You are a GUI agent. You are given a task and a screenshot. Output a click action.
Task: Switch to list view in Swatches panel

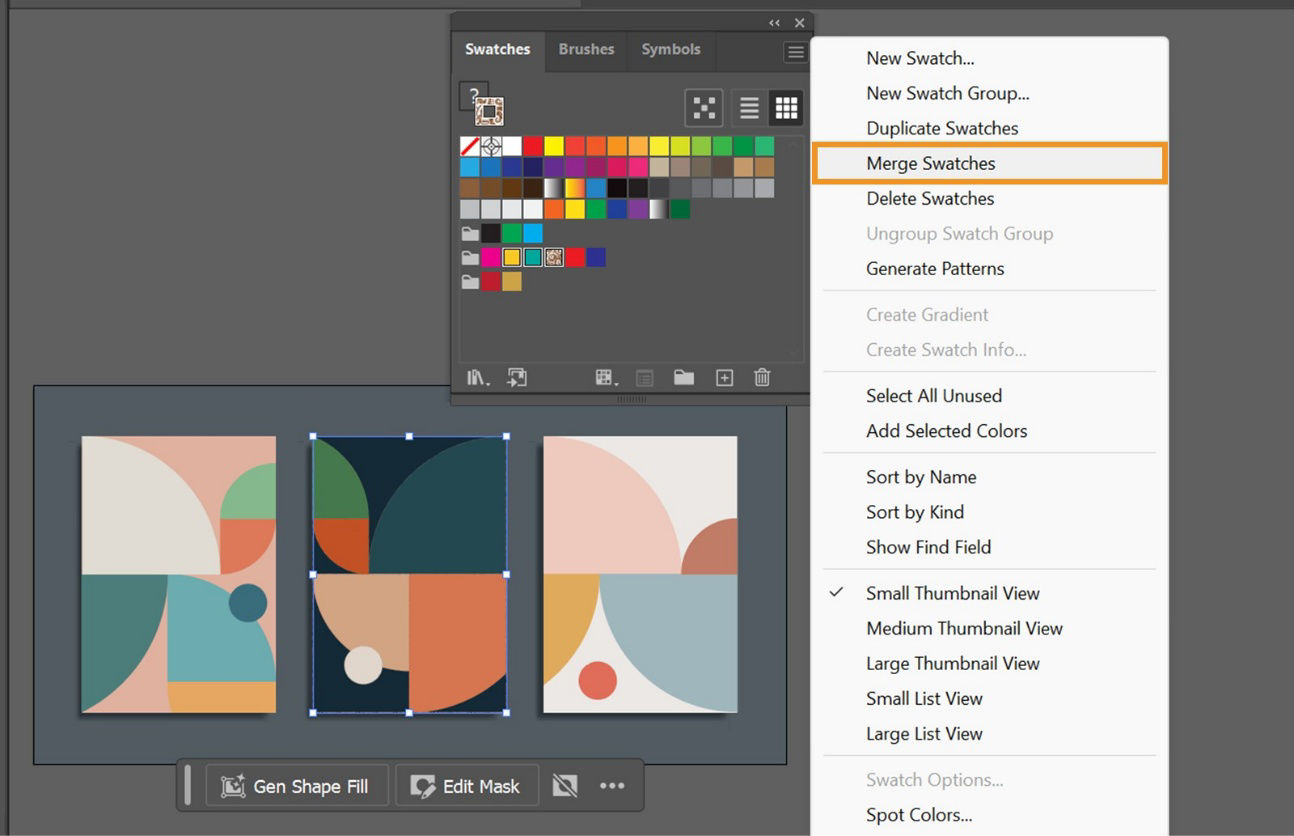749,108
